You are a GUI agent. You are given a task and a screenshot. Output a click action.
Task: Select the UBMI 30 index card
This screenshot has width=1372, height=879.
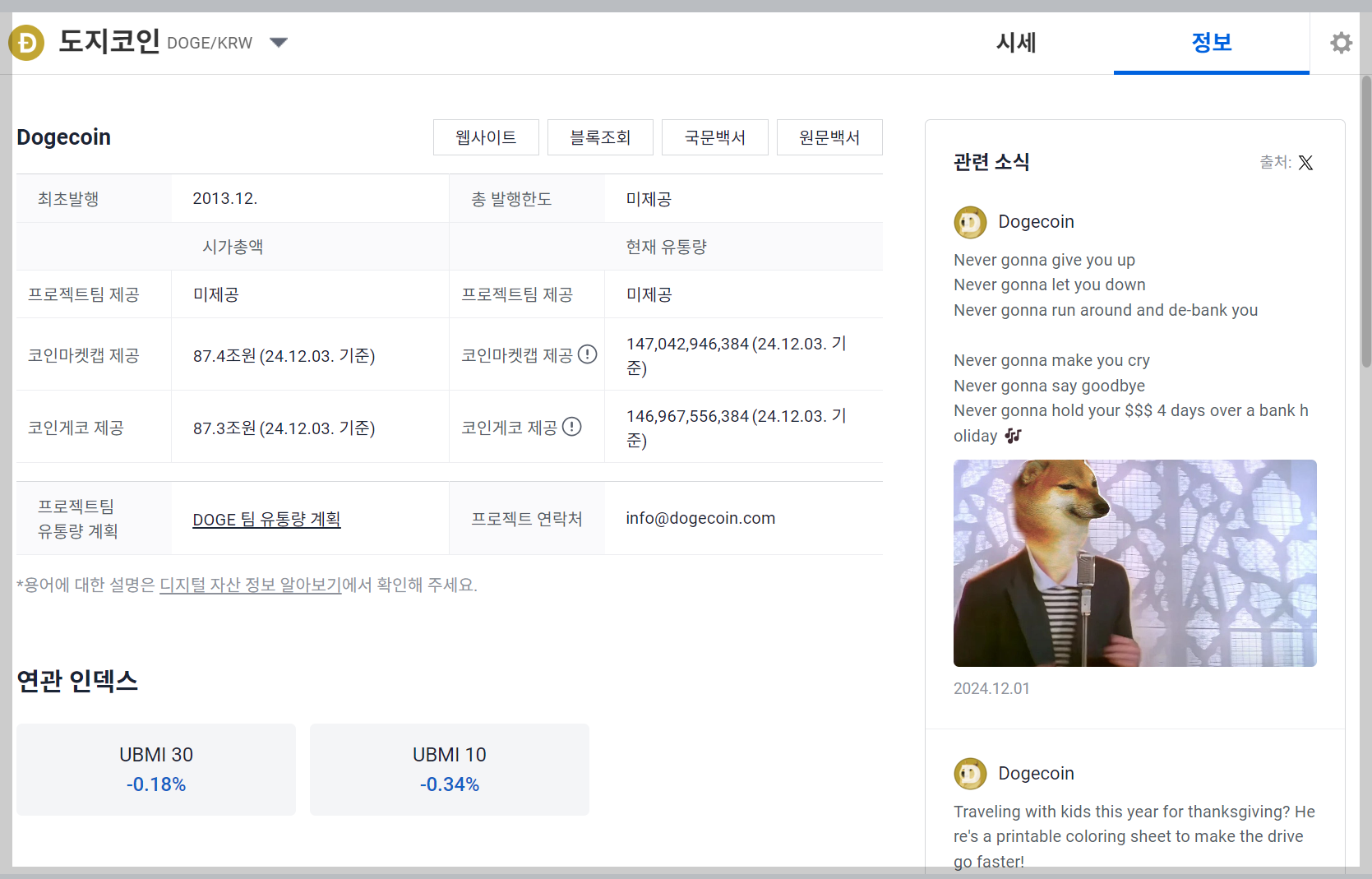point(156,770)
